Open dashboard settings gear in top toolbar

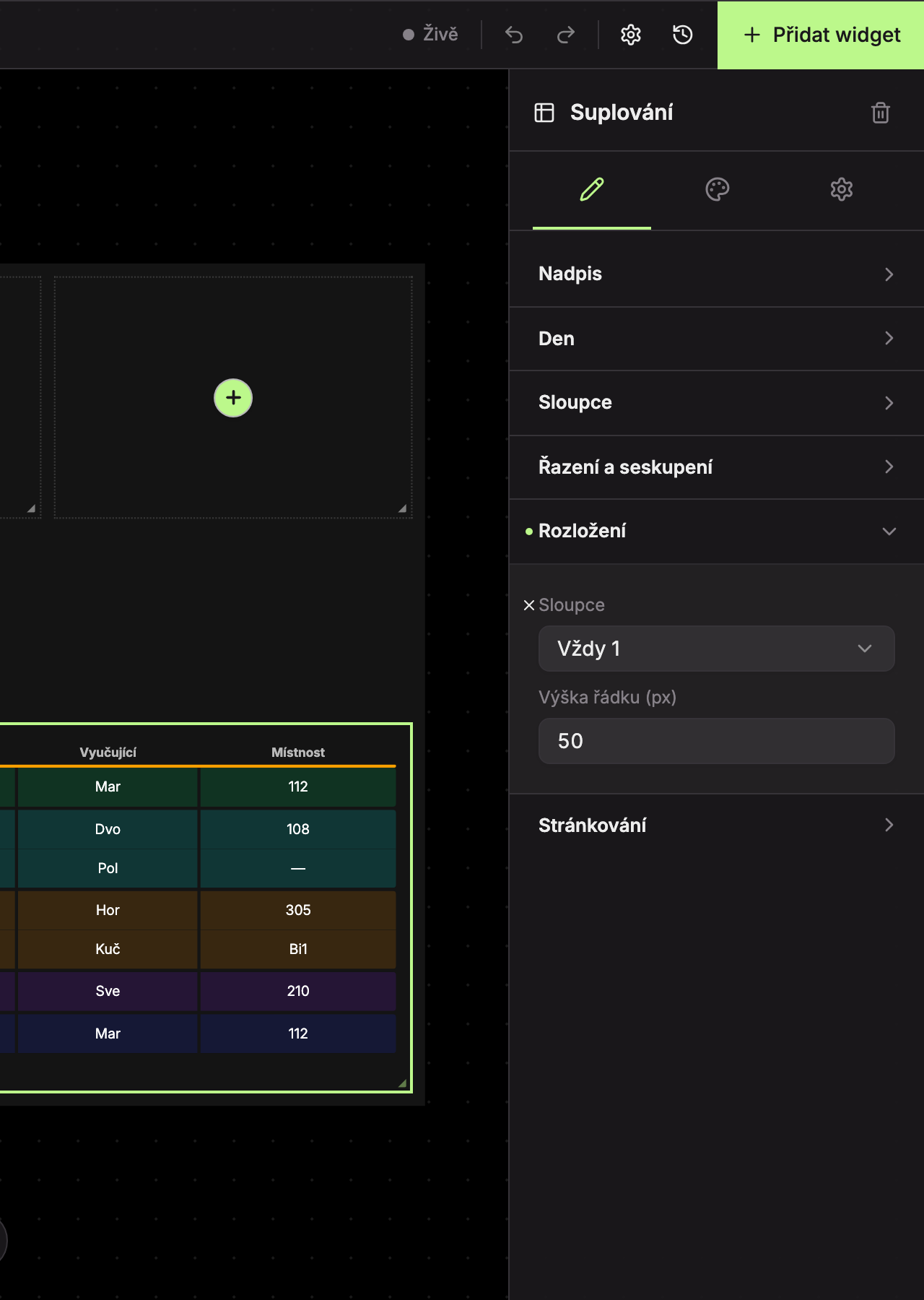(x=631, y=35)
